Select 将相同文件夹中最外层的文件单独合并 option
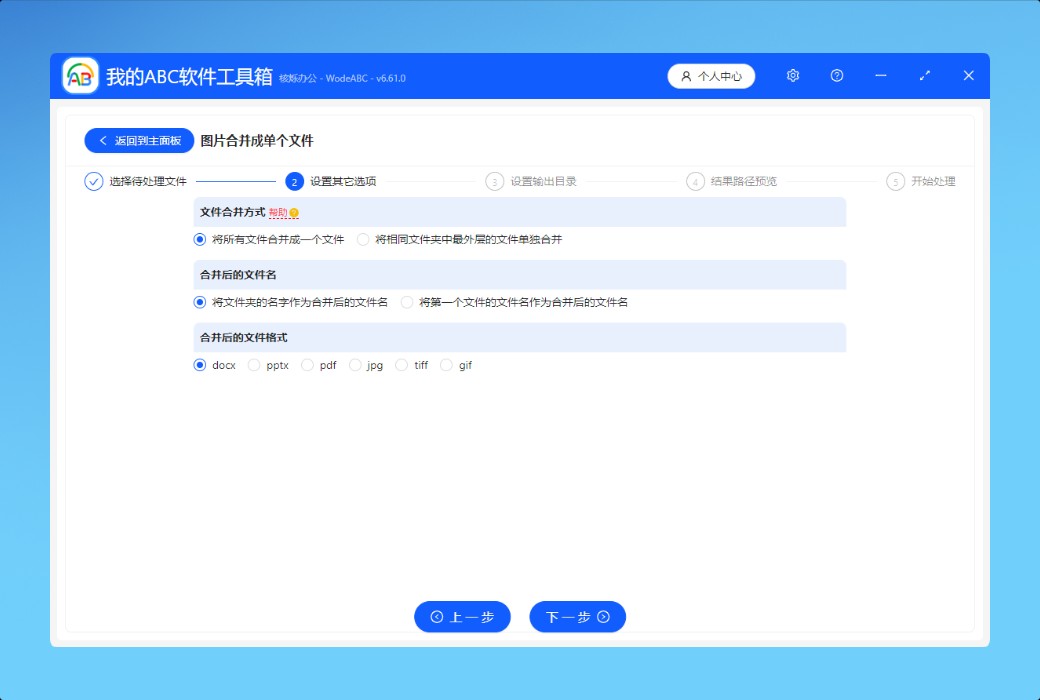 pyautogui.click(x=363, y=240)
